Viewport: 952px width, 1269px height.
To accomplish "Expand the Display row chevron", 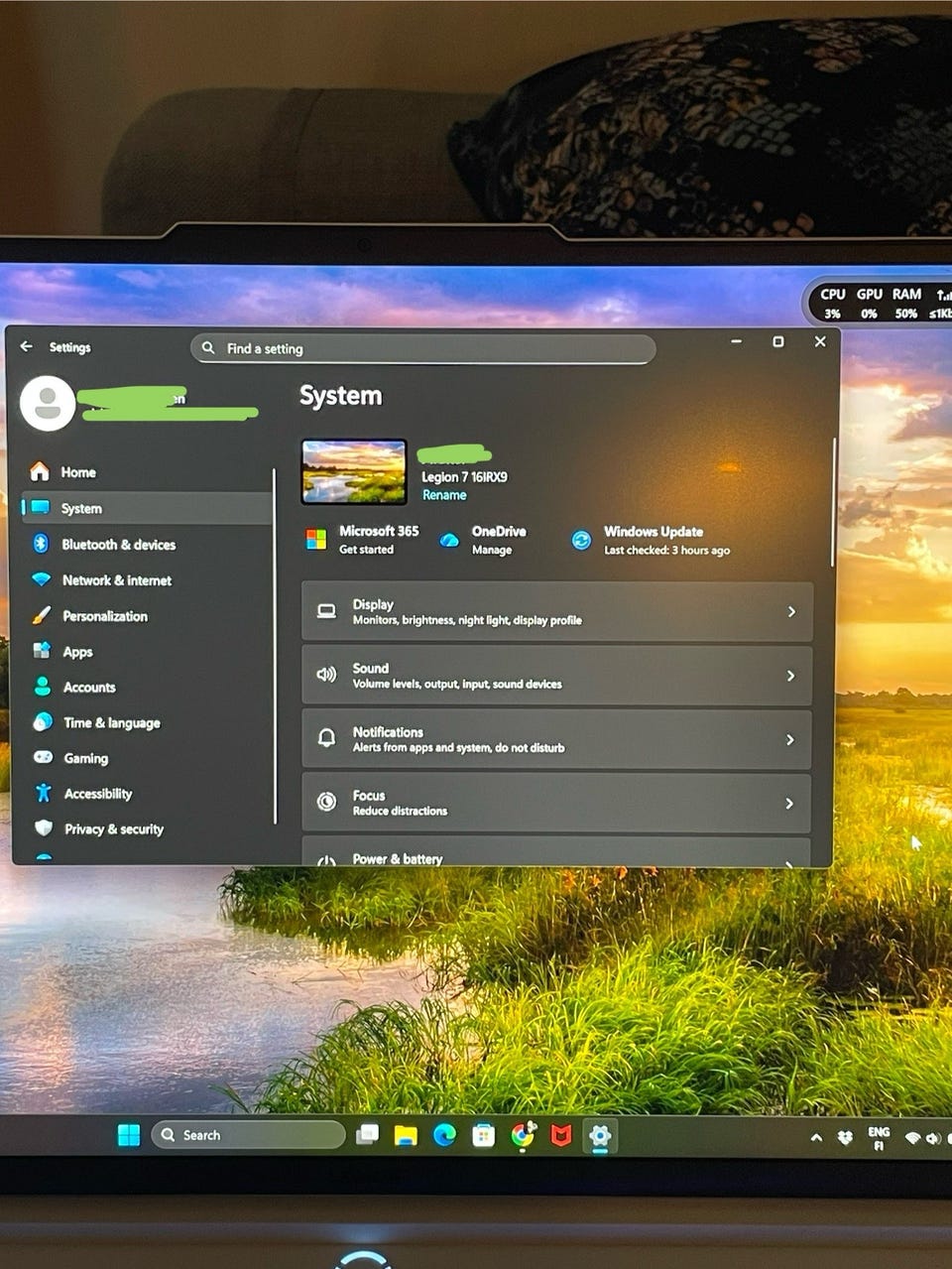I will coord(791,612).
